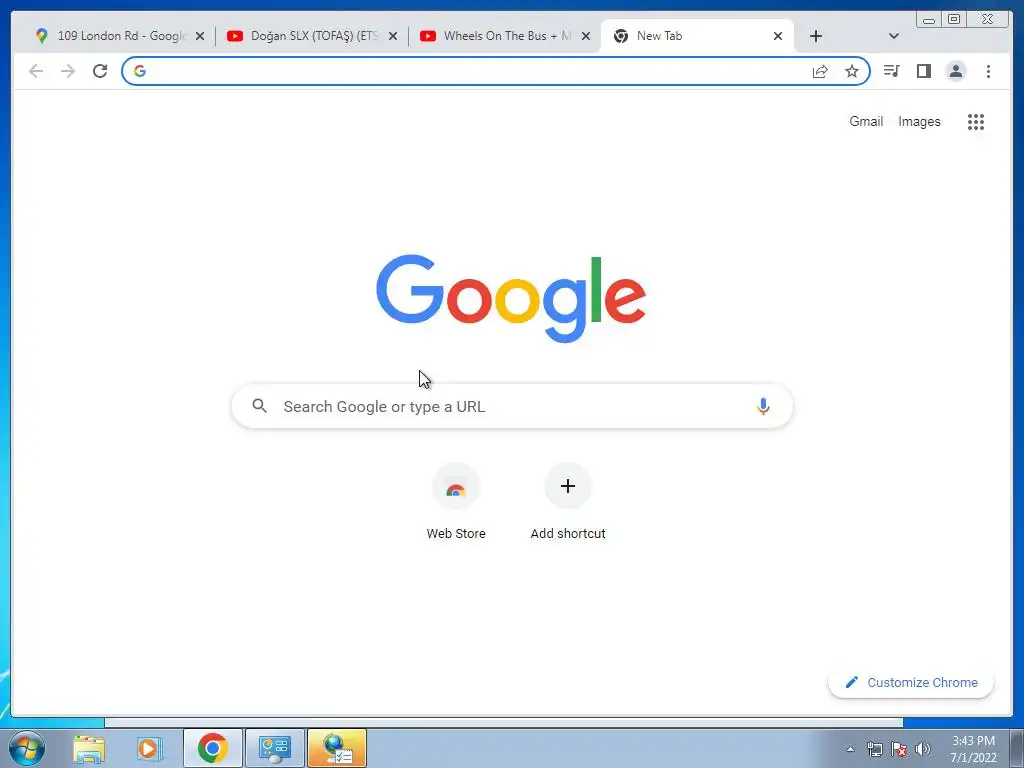The width and height of the screenshot is (1024, 768).
Task: Click the Google icon in address bar
Action: (x=140, y=71)
